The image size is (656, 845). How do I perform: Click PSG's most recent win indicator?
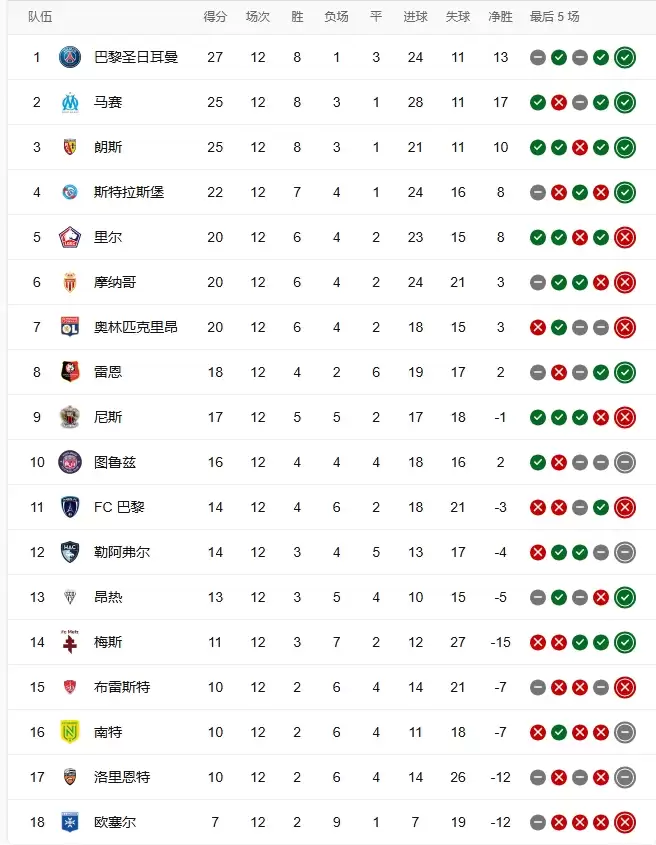[625, 57]
